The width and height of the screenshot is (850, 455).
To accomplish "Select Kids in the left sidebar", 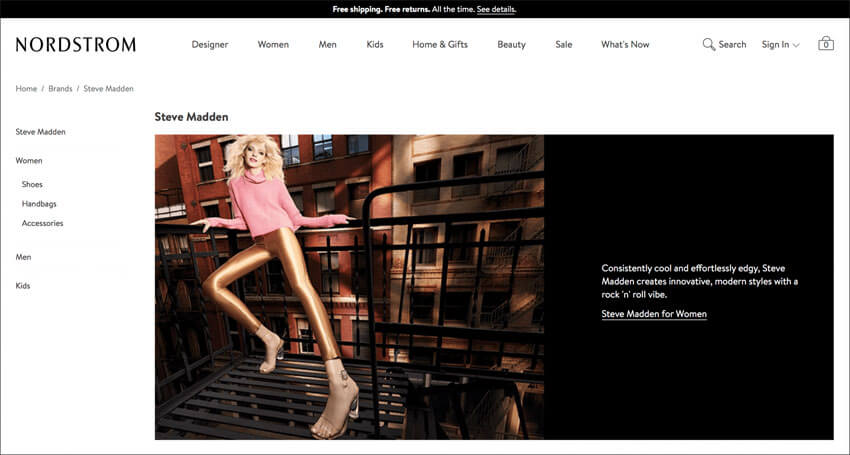I will pyautogui.click(x=23, y=286).
